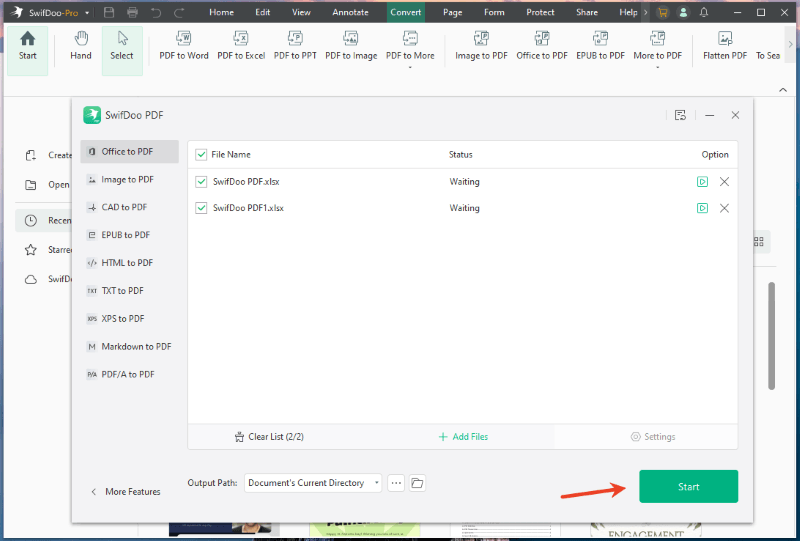The image size is (800, 541).
Task: Start converting the SwifDoo PDF1.xlsx row
Action: click(x=703, y=208)
